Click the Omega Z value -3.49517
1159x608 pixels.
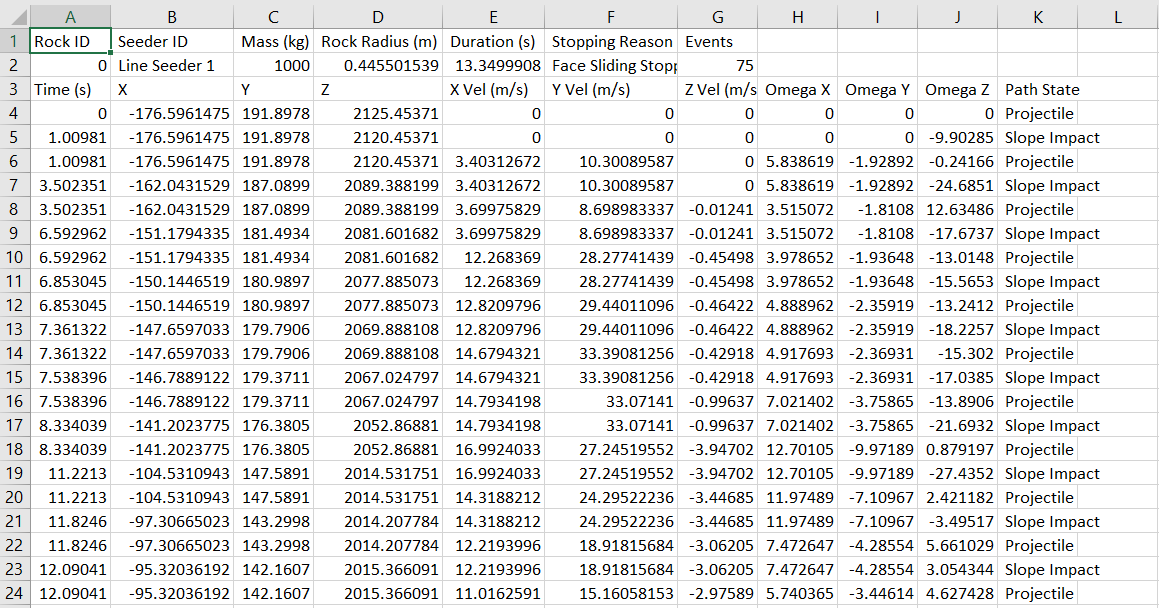(957, 522)
